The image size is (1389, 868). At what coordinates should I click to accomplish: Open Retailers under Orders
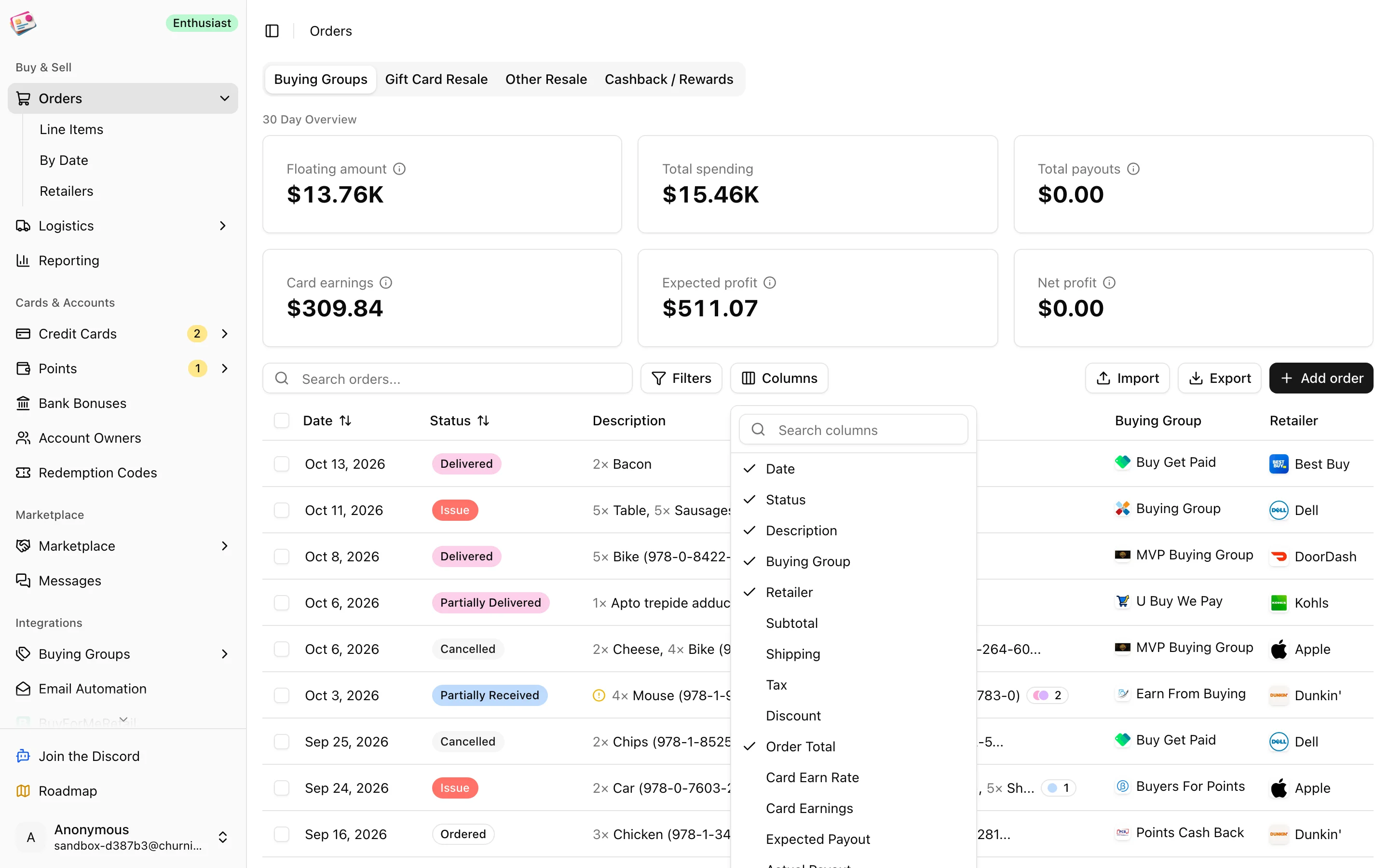tap(66, 191)
